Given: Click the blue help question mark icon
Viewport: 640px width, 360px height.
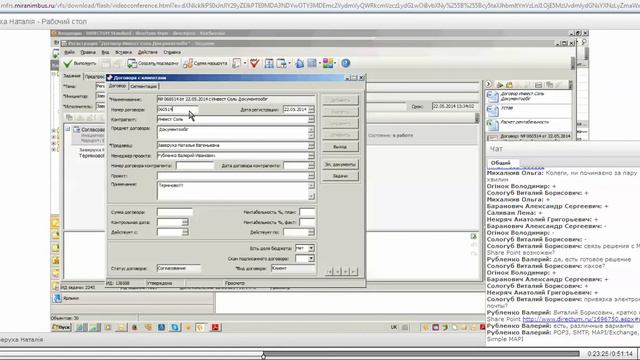Looking at the screenshot, I should pos(345,63).
